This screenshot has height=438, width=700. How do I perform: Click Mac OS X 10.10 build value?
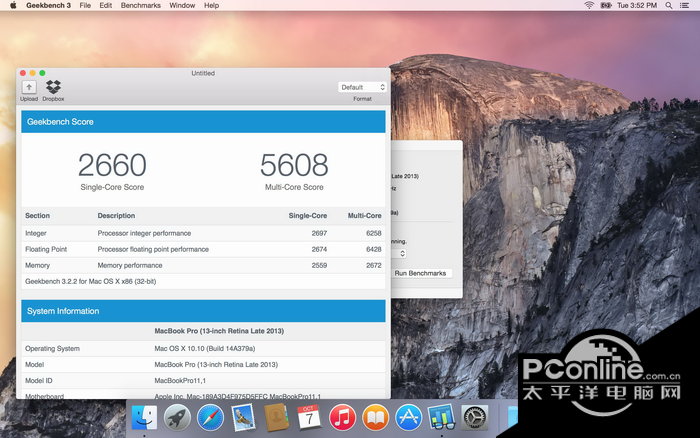click(x=205, y=348)
